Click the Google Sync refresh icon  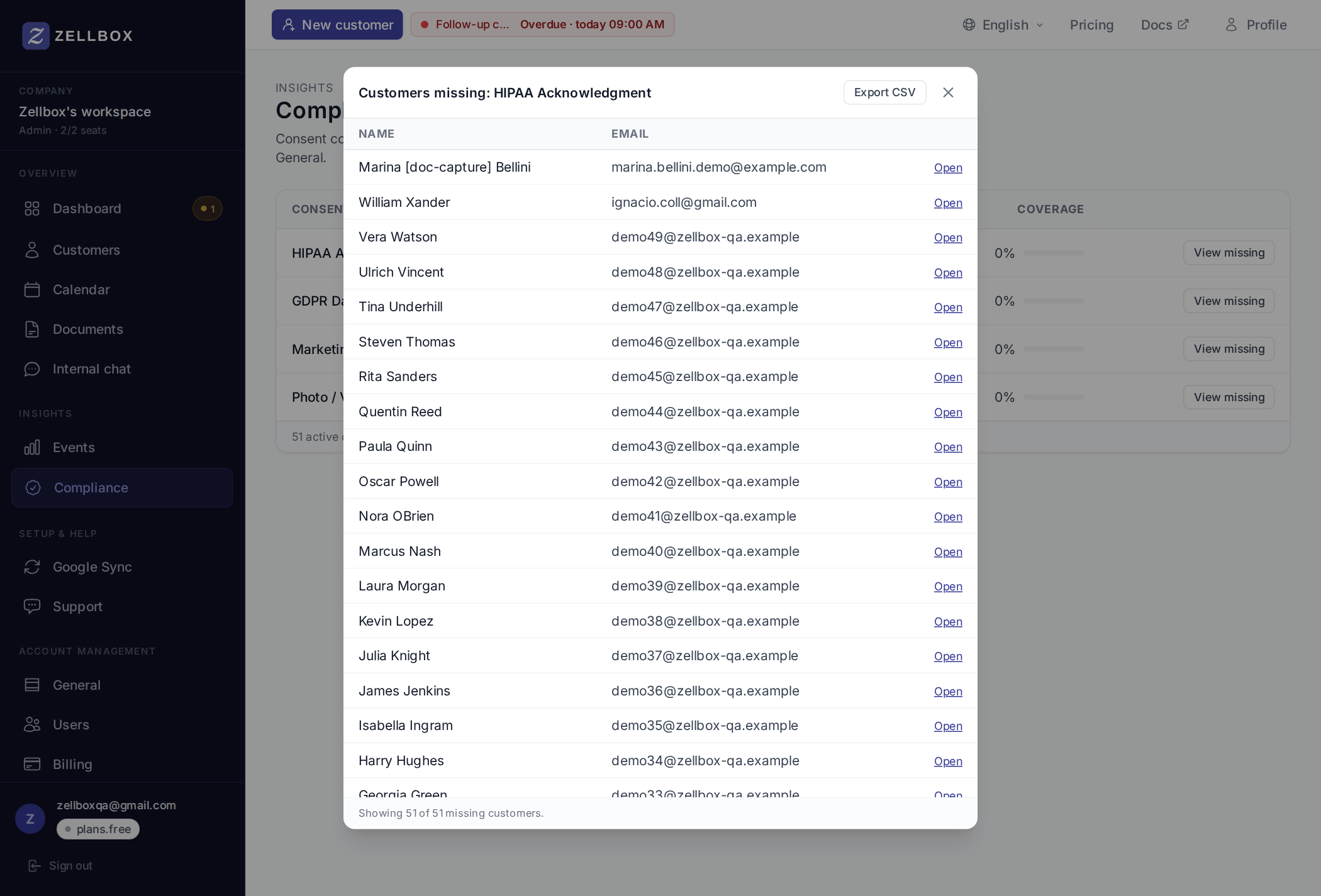point(32,567)
